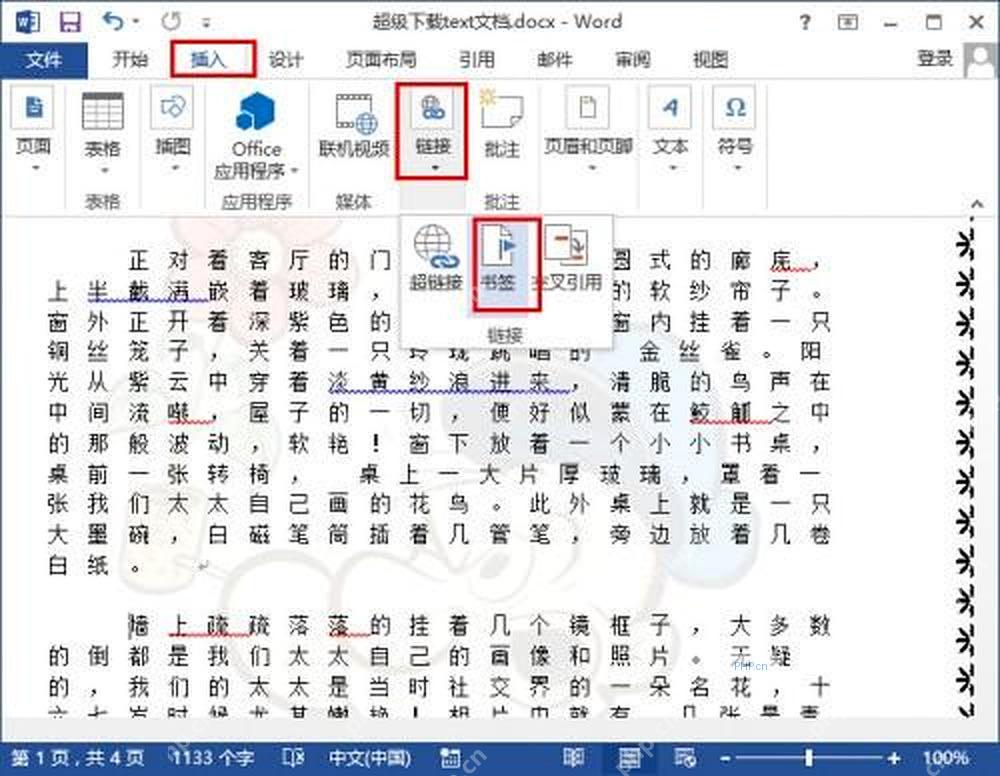
Task: Maximize the Word window
Action: 934,22
